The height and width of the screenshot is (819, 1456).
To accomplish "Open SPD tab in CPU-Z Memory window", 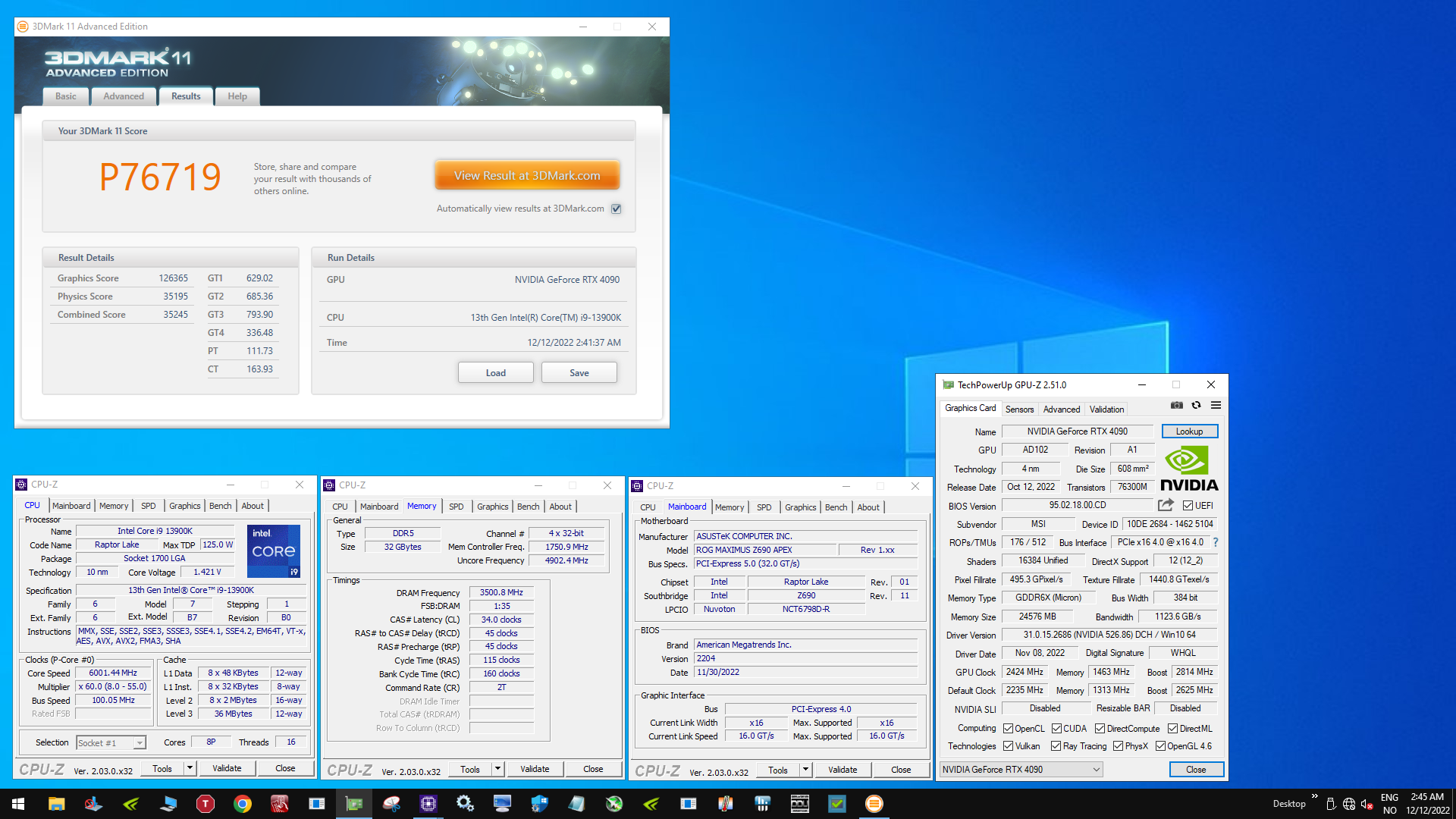I will coord(456,507).
